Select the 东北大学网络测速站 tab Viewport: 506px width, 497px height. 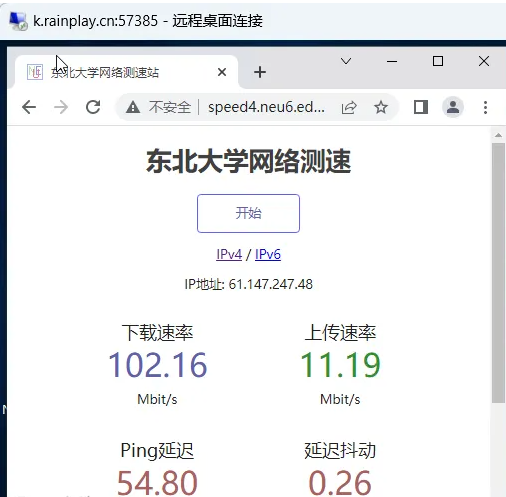tap(126, 72)
